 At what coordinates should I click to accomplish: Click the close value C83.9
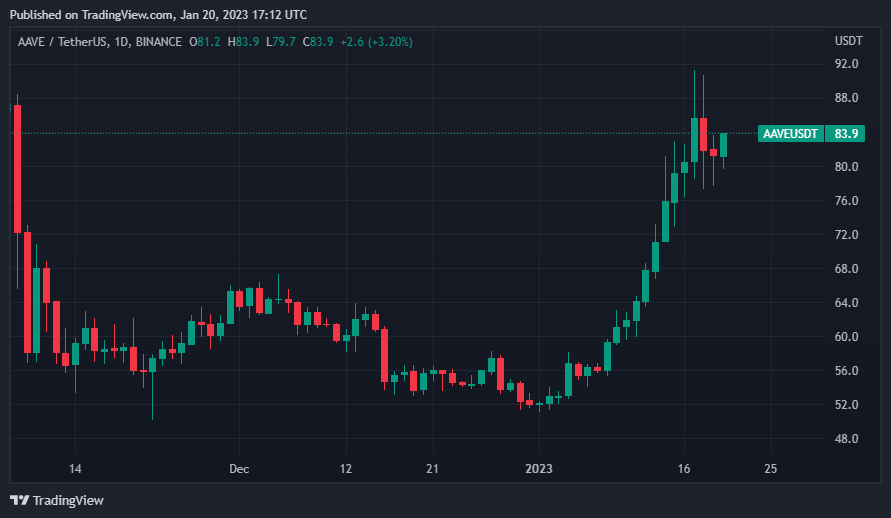click(318, 42)
